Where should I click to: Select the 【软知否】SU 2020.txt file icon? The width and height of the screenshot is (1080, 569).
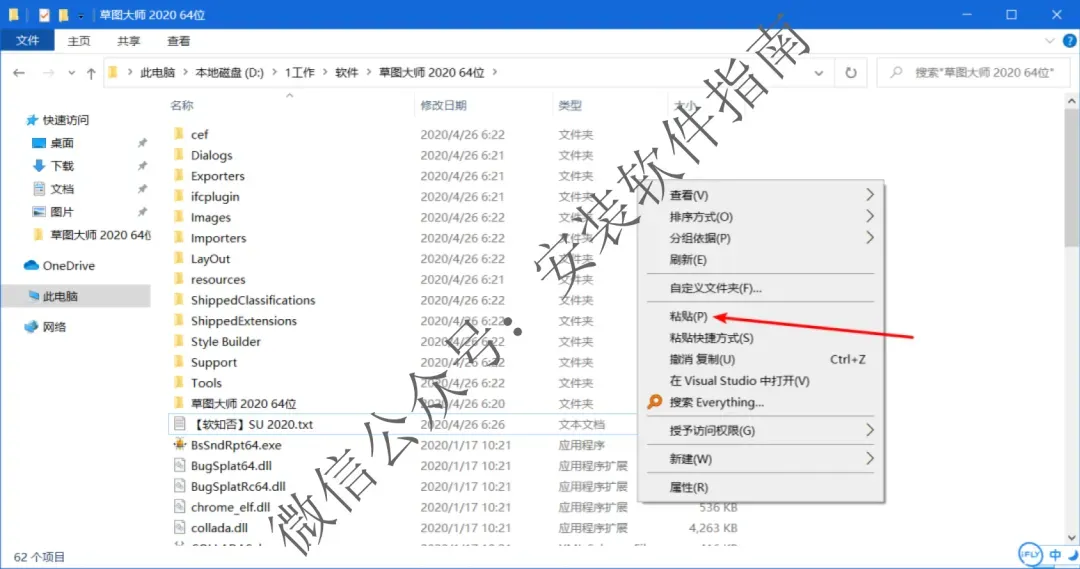pos(179,424)
